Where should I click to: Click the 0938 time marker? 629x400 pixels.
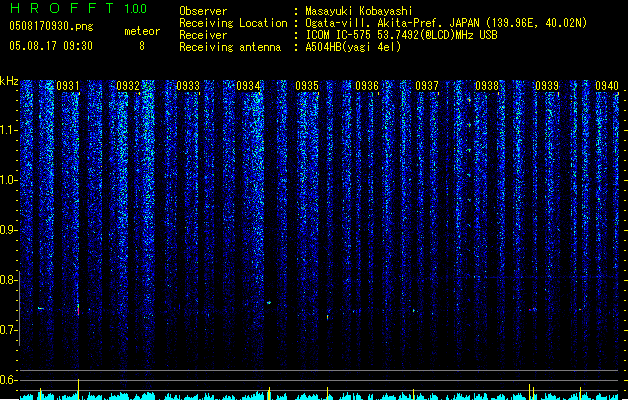487,86
